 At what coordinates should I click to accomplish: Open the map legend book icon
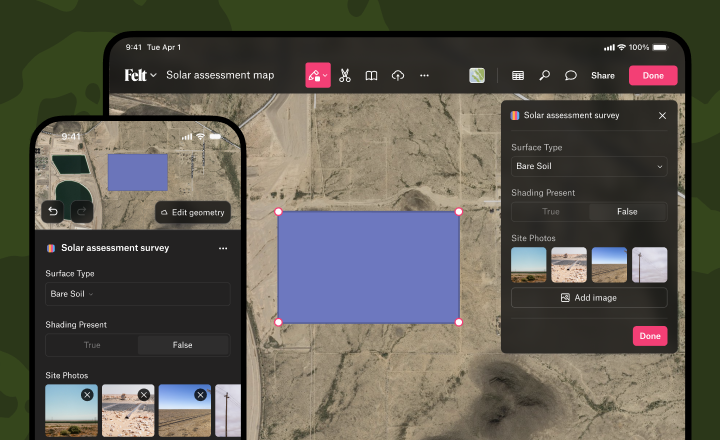click(371, 75)
